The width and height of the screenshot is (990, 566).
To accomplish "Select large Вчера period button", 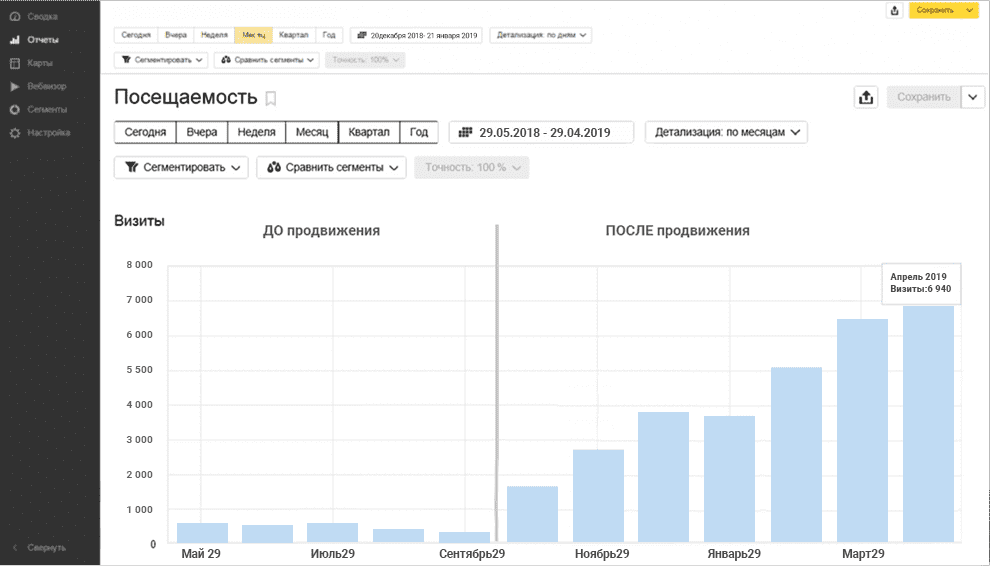I will (201, 132).
